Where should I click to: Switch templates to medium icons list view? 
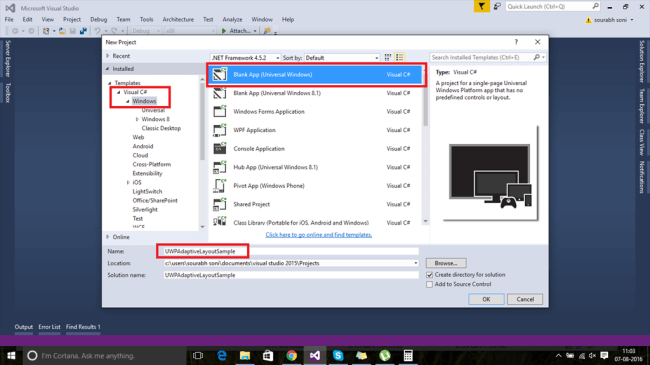tap(400, 58)
